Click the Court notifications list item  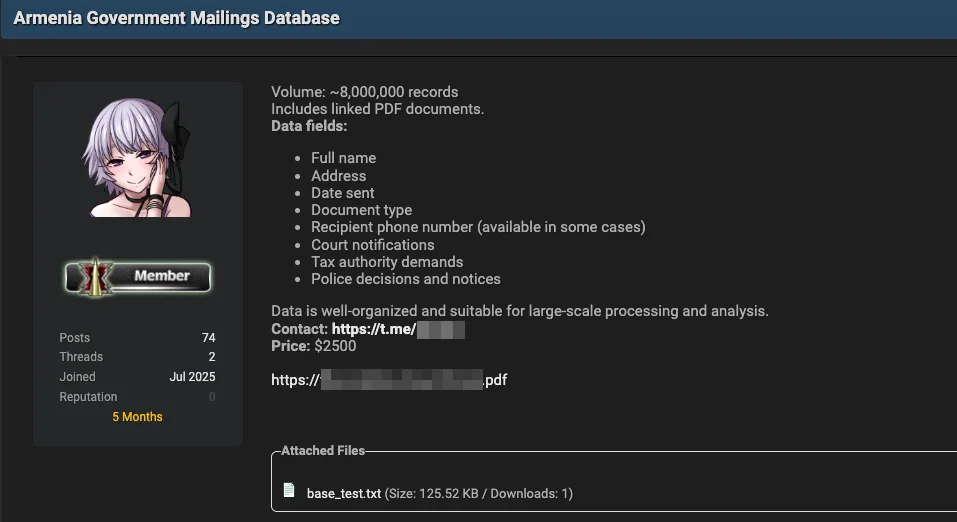372,245
